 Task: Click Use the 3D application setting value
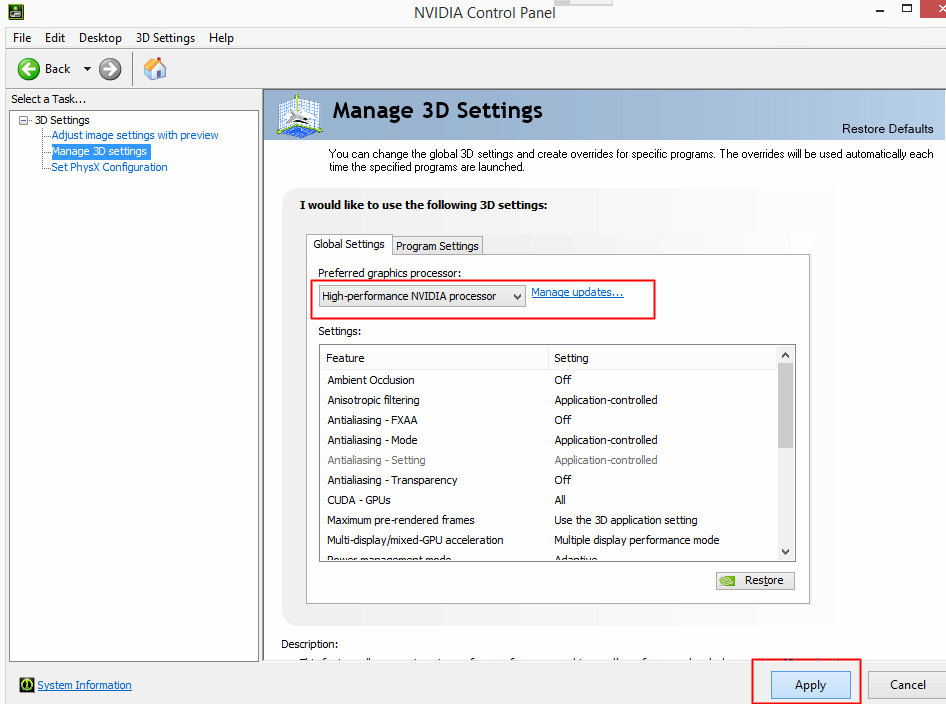pyautogui.click(x=626, y=520)
